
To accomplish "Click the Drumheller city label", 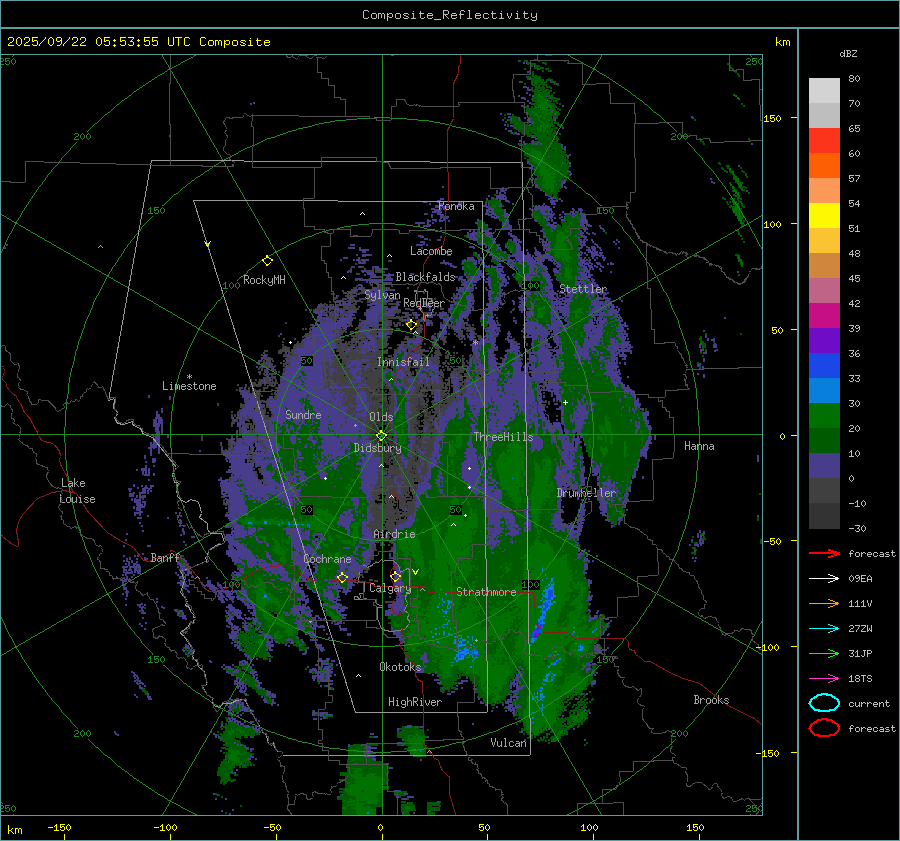I will coord(586,493).
